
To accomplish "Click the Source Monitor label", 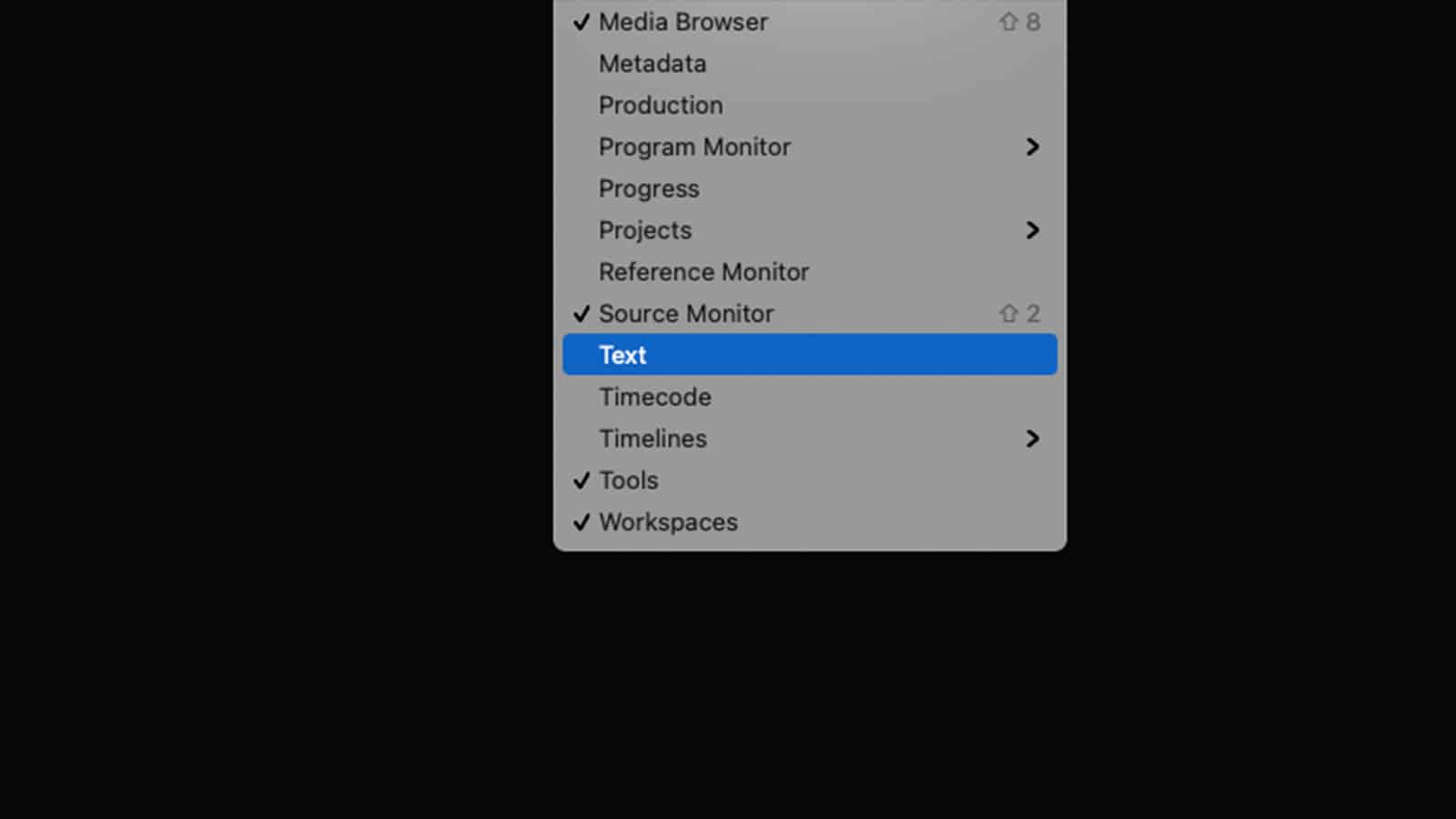I will tap(686, 314).
